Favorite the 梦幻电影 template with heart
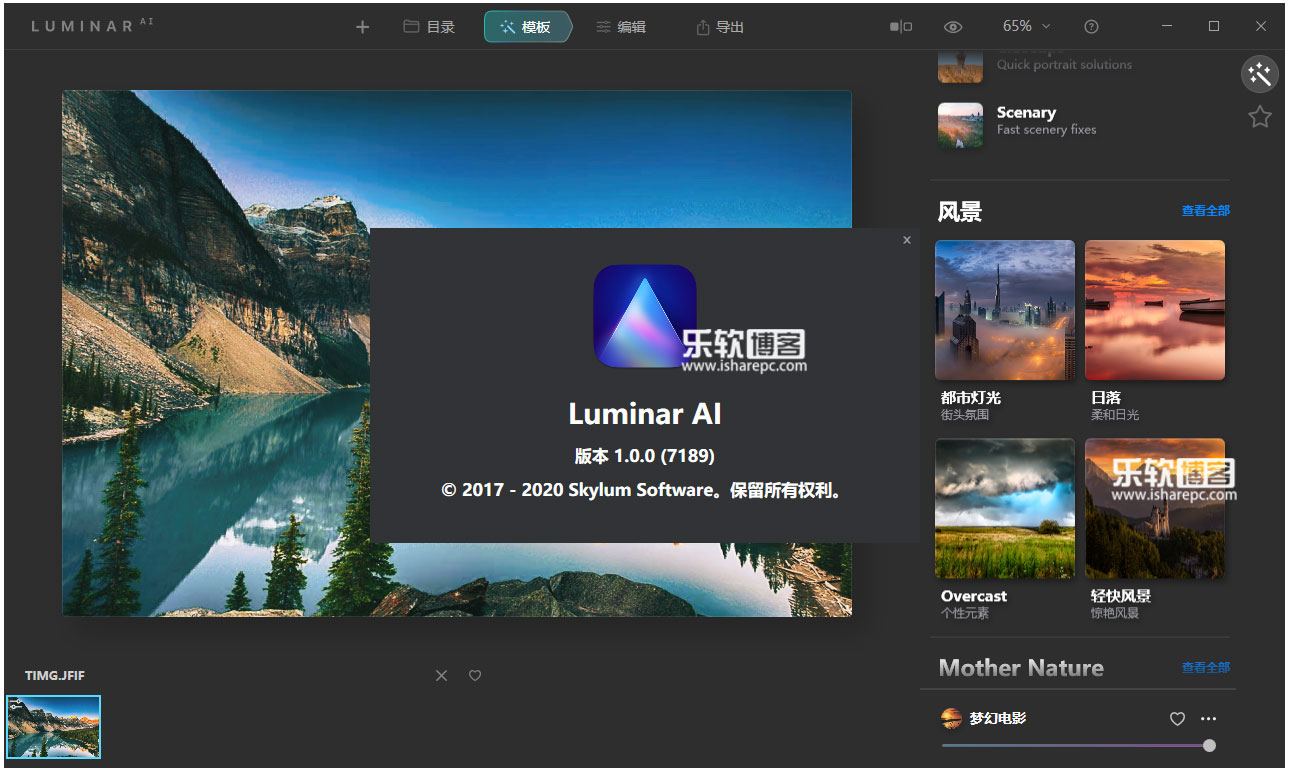1289x770 pixels. (1177, 719)
